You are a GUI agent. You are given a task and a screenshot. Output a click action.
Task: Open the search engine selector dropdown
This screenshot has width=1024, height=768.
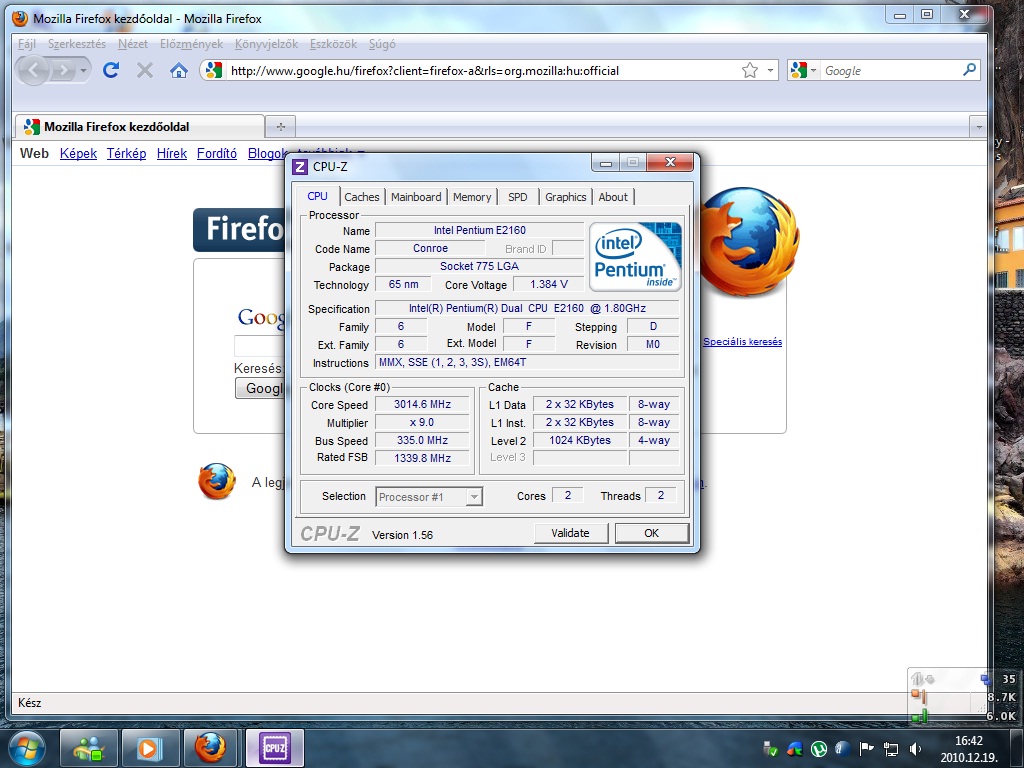pos(803,70)
